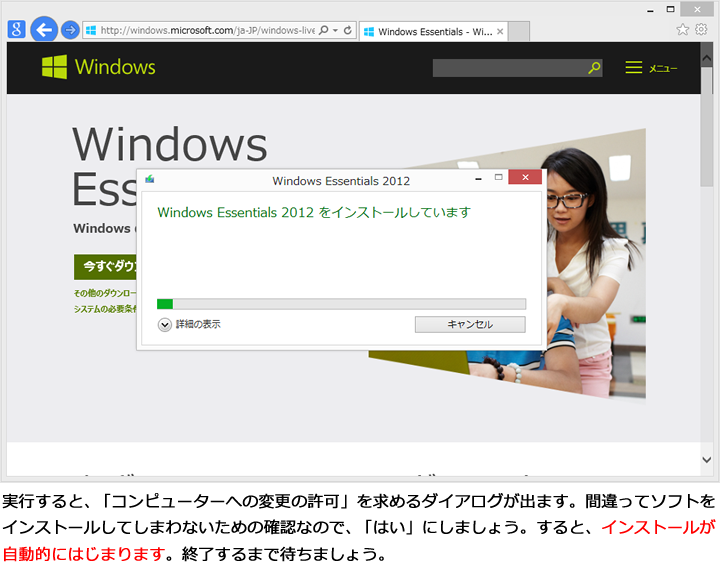Go forward with the browser forward arrow
Image resolution: width=720 pixels, height=562 pixels.
[x=70, y=30]
